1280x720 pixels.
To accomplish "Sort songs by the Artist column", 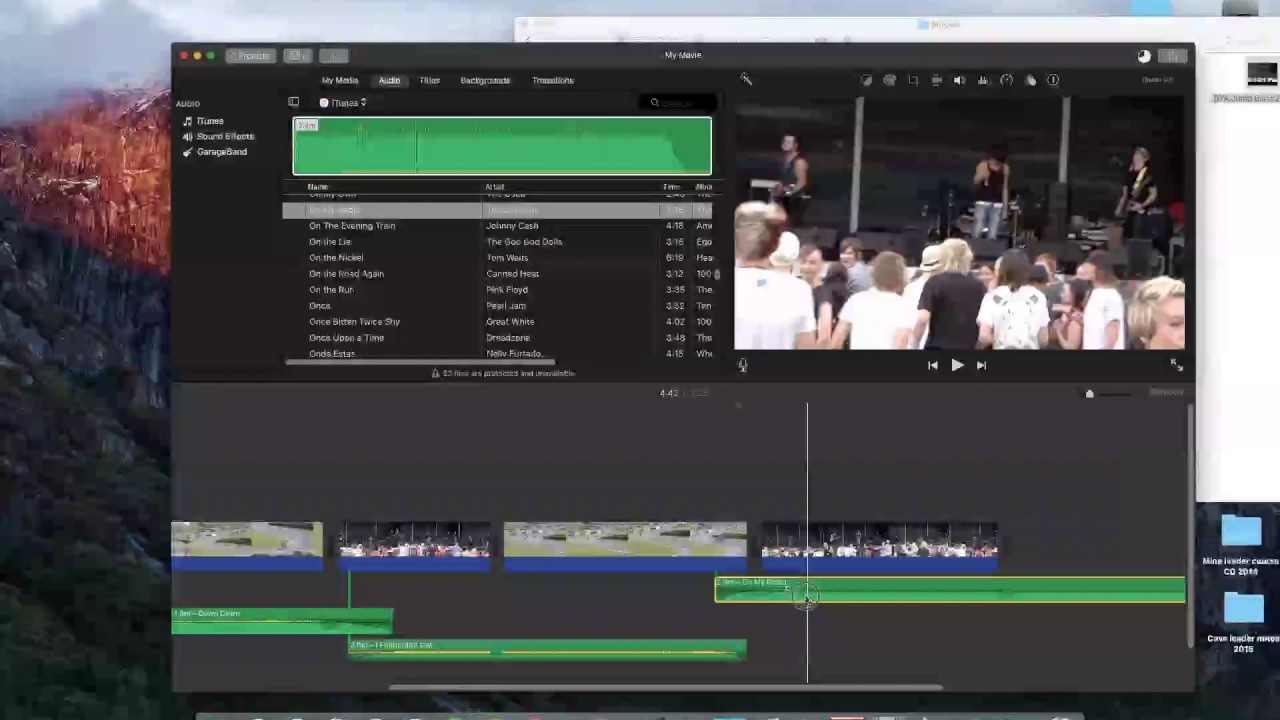I will tap(495, 187).
